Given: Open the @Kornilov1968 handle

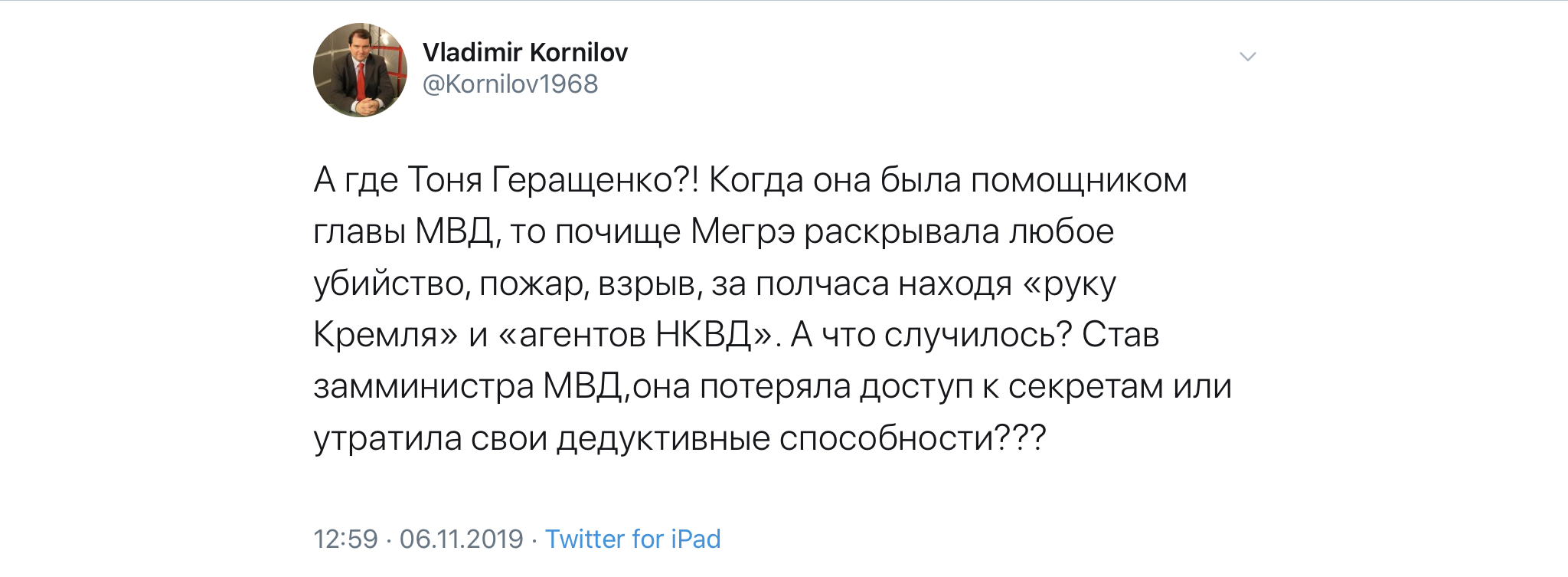Looking at the screenshot, I should coord(510,84).
